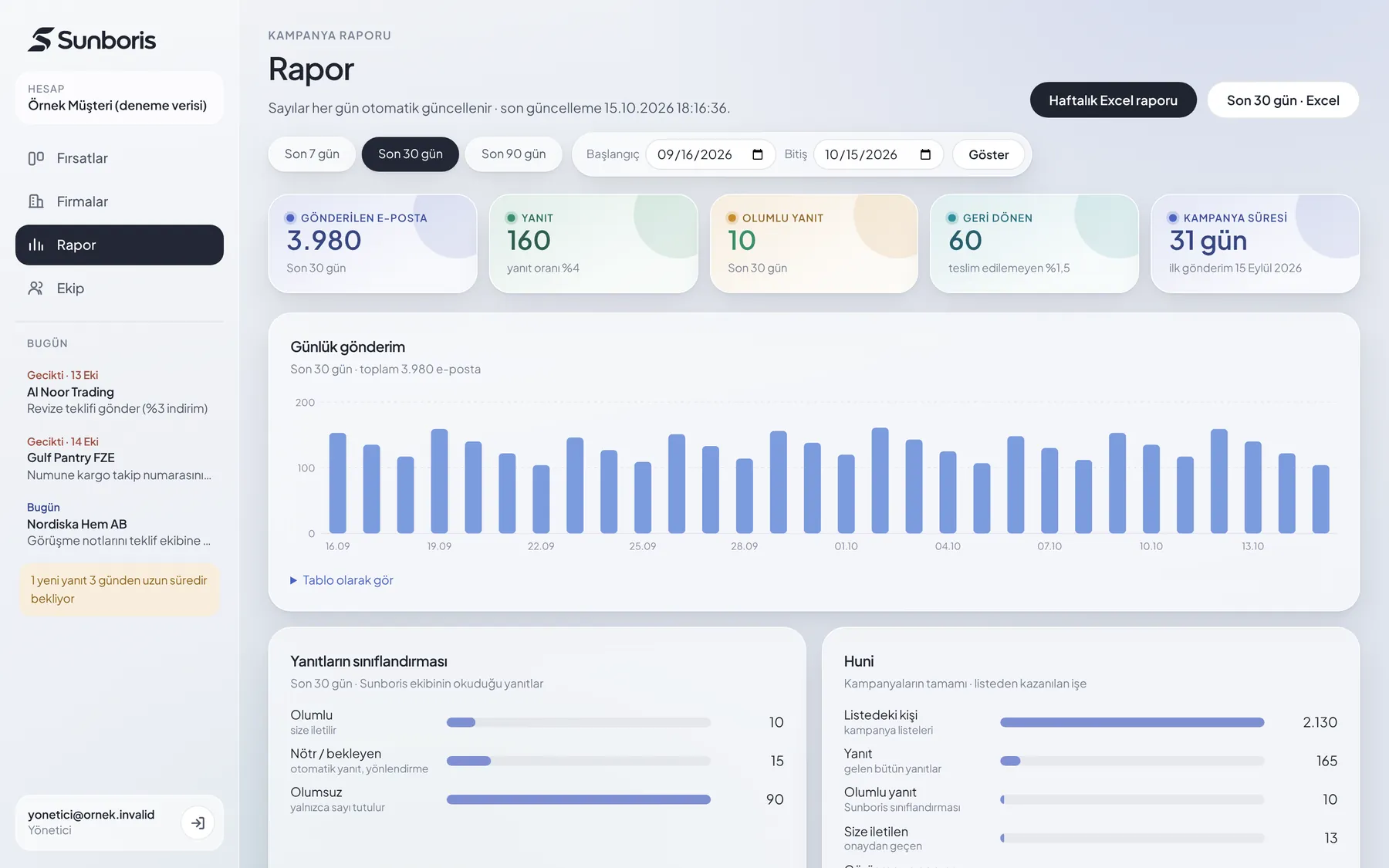Click the Göster button
The image size is (1389, 868).
pyautogui.click(x=989, y=154)
